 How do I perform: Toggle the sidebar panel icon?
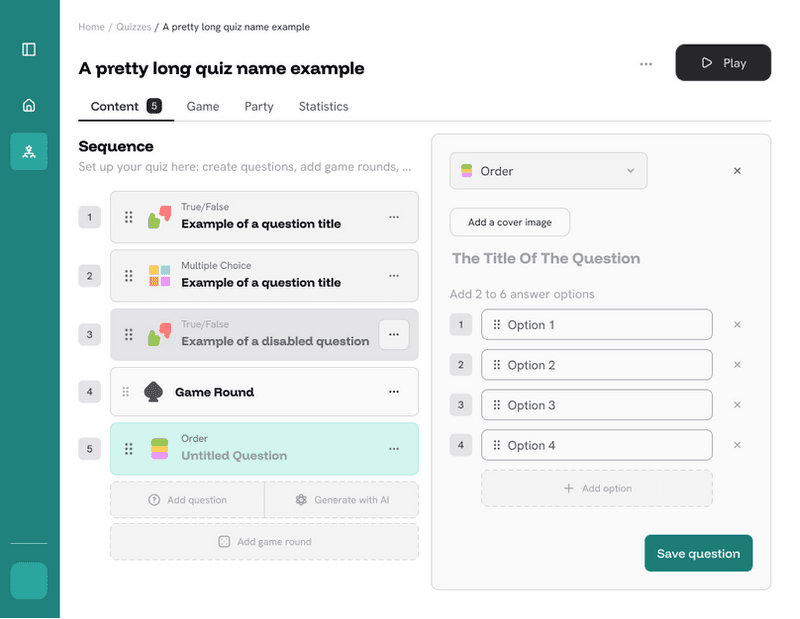point(29,49)
